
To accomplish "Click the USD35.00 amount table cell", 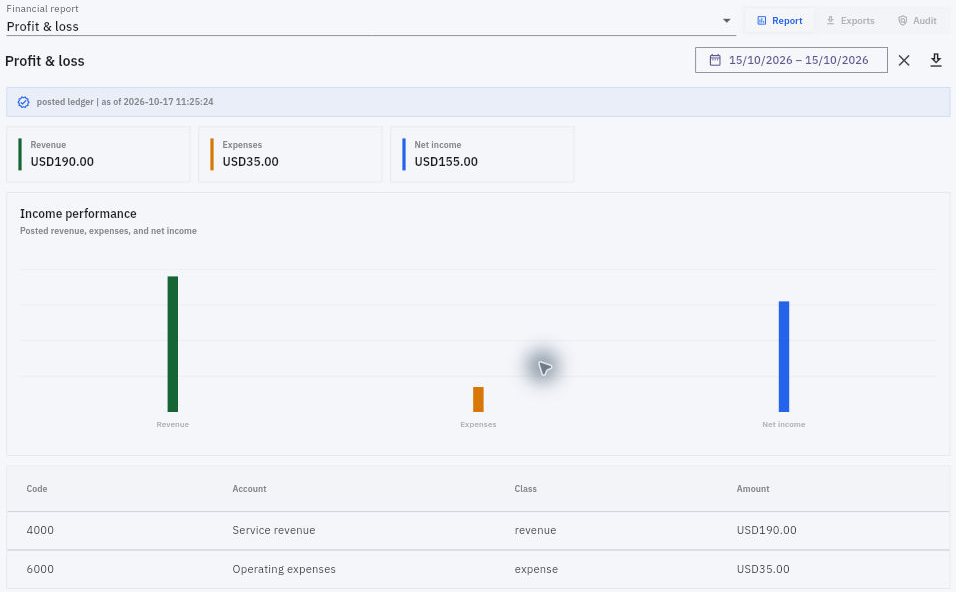I will coord(763,569).
